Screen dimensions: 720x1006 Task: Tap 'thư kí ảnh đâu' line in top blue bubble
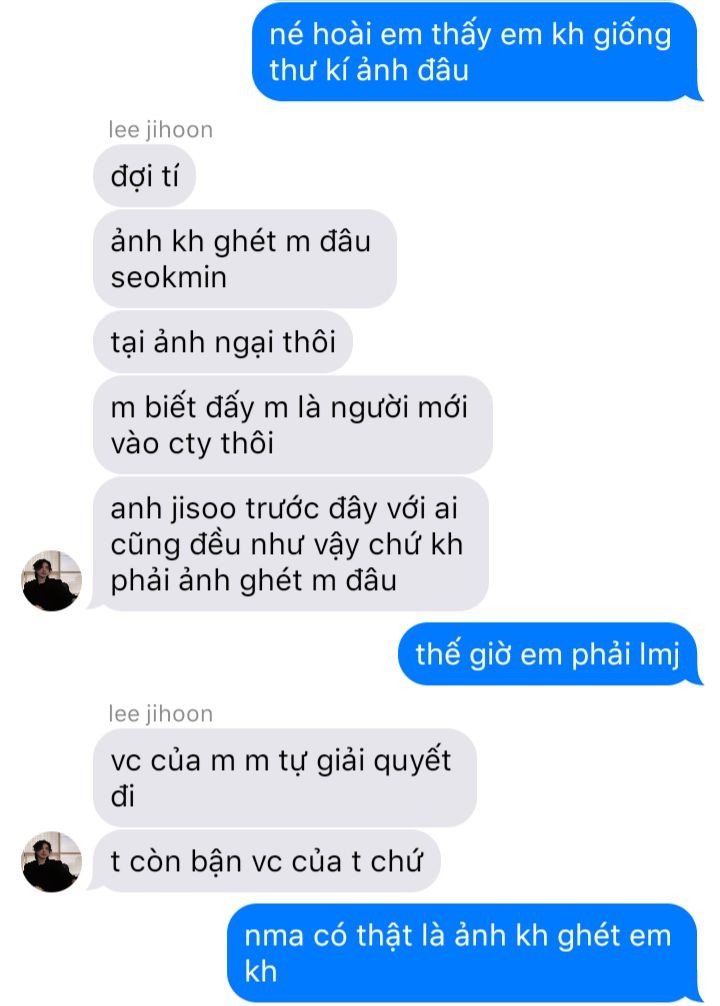coord(369,70)
